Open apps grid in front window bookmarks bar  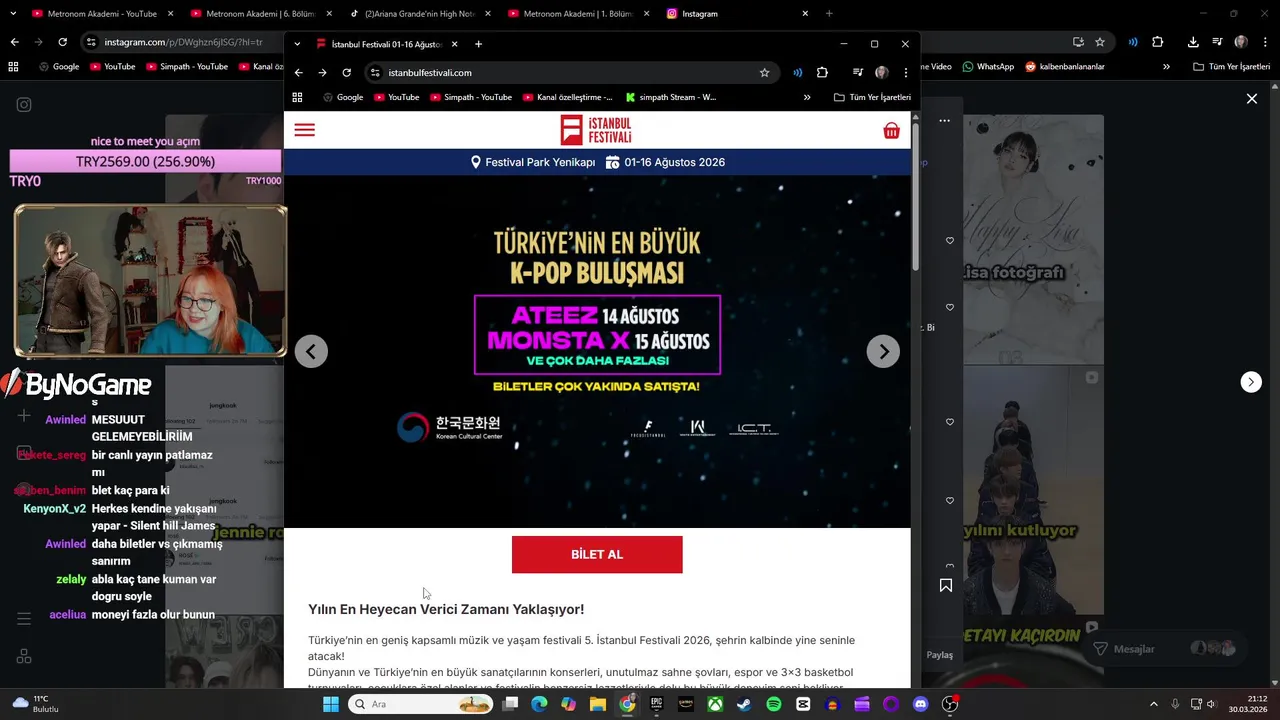[297, 97]
